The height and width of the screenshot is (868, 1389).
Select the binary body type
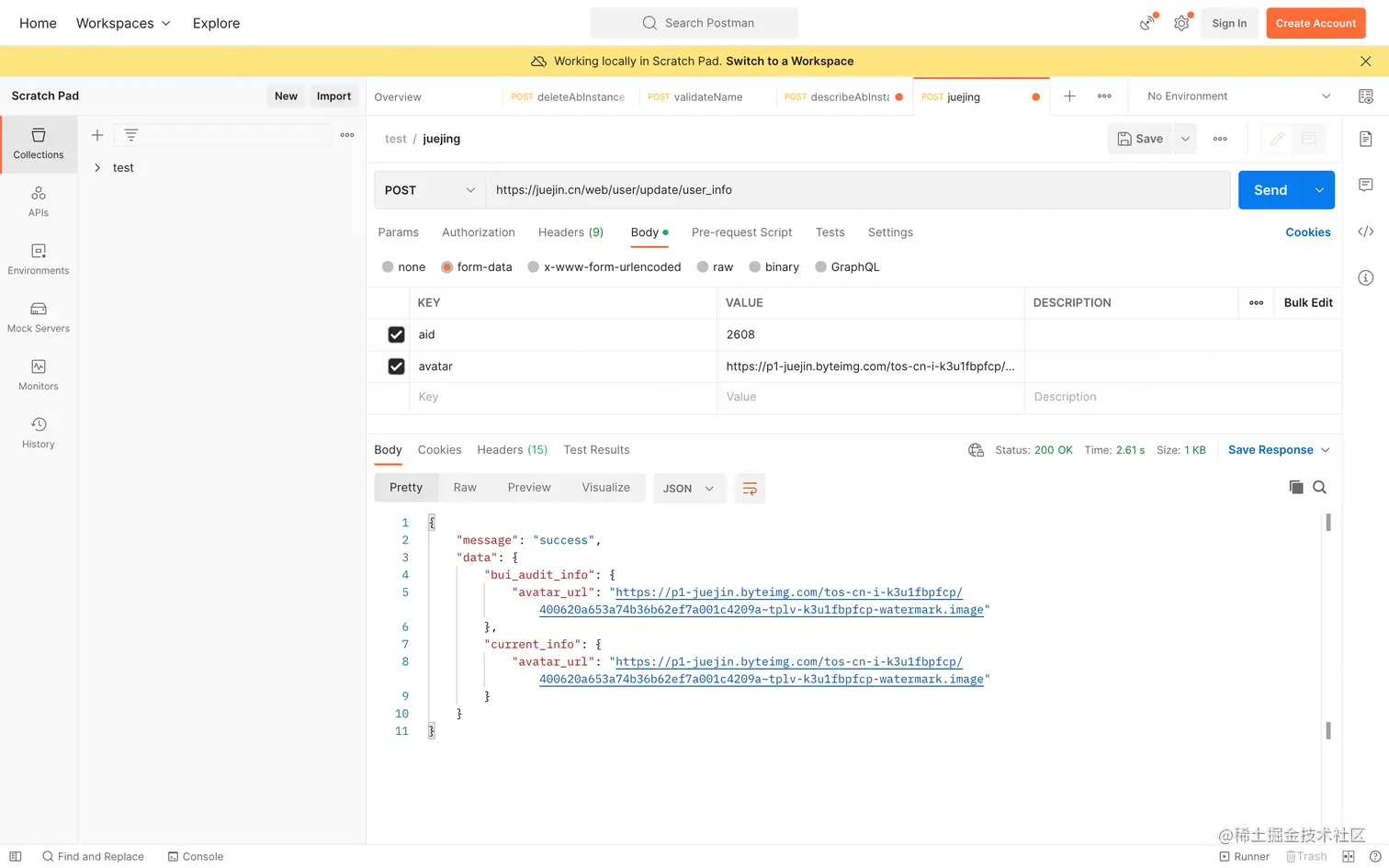pos(755,267)
